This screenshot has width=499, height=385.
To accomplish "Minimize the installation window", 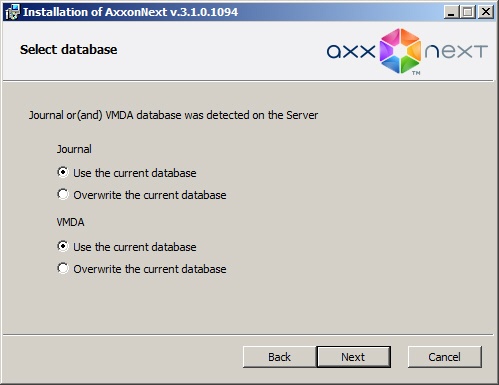I will tap(451, 12).
